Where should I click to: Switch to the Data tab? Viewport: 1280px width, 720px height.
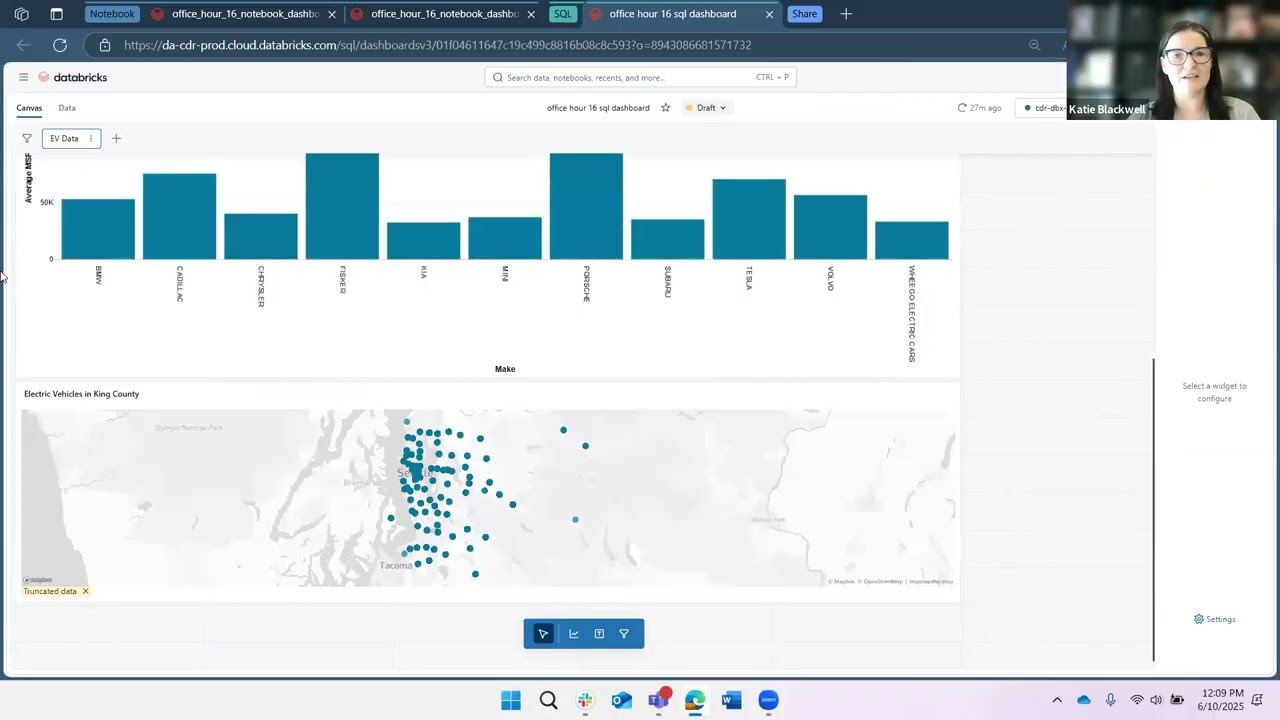point(67,108)
